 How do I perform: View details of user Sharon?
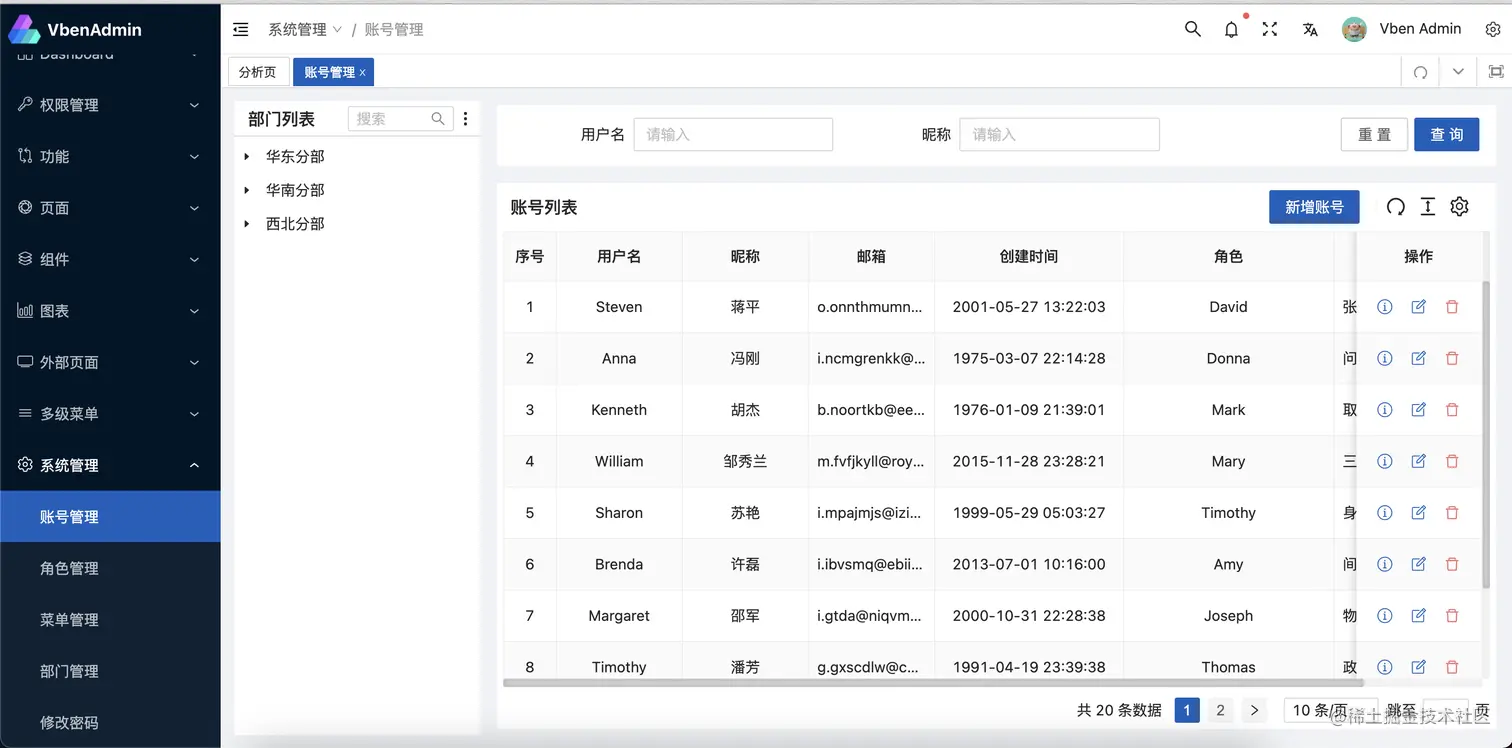[1384, 513]
